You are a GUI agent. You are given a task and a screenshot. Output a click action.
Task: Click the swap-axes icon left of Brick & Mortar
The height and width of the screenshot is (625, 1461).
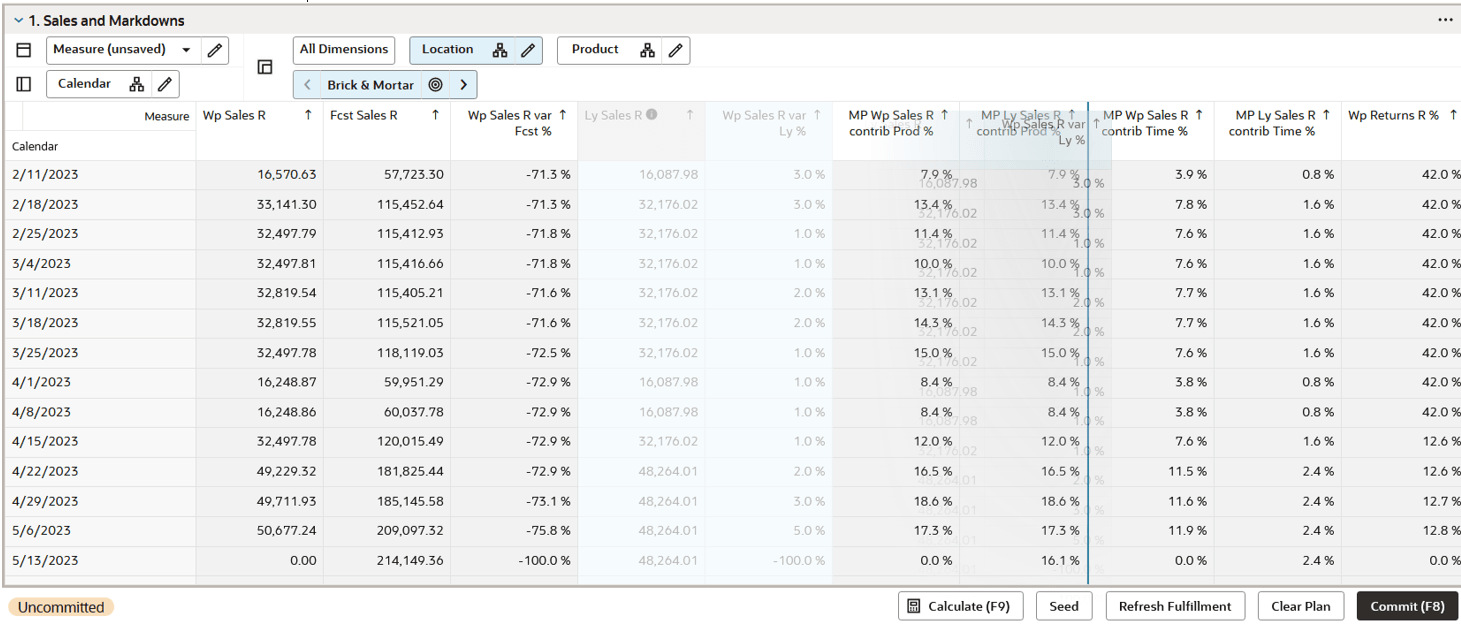point(266,65)
